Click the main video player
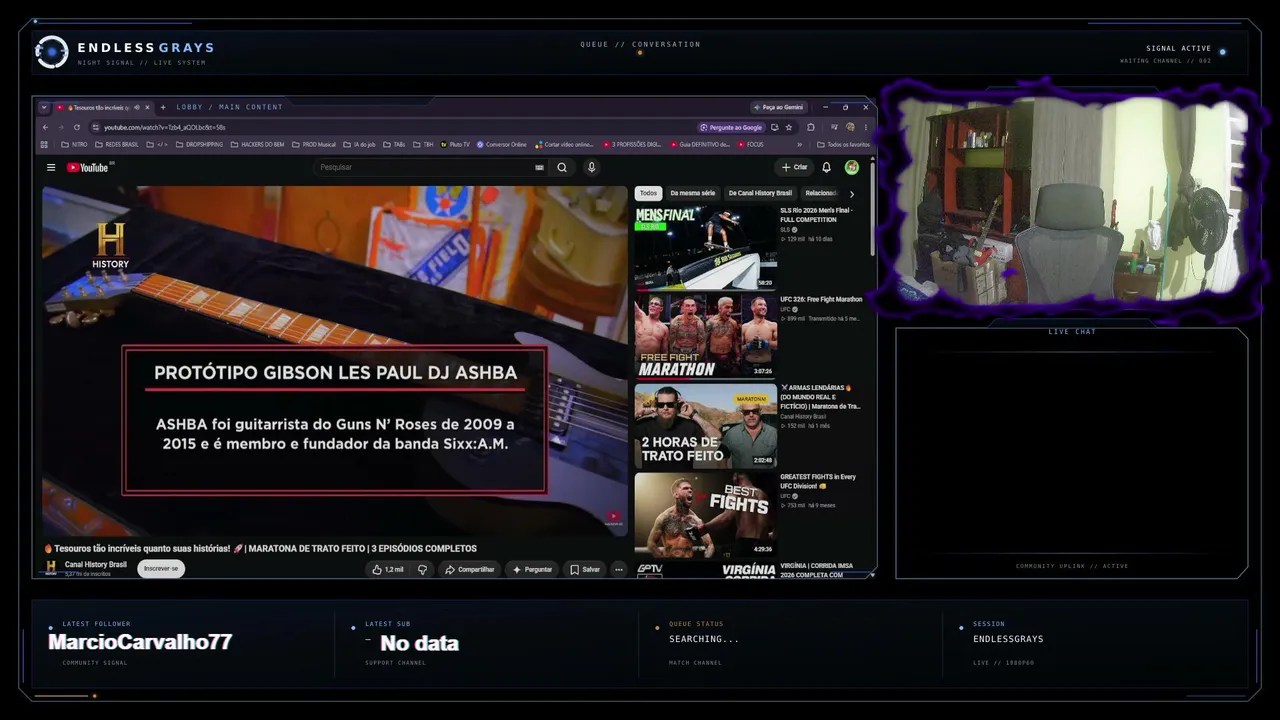The height and width of the screenshot is (720, 1280). [x=335, y=361]
